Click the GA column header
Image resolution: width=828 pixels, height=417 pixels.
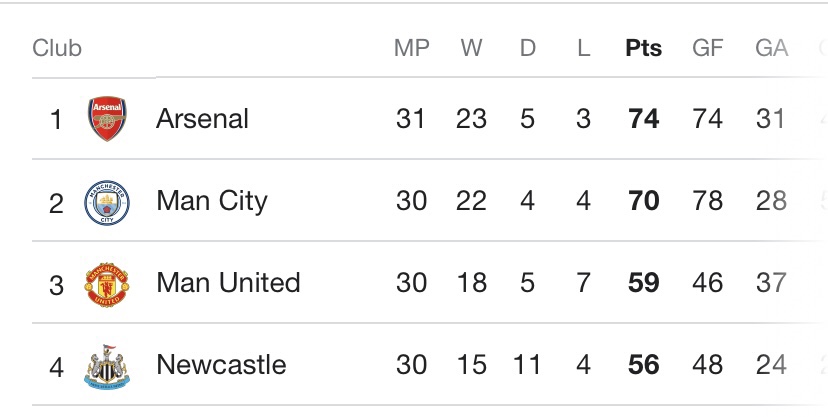pyautogui.click(x=771, y=48)
